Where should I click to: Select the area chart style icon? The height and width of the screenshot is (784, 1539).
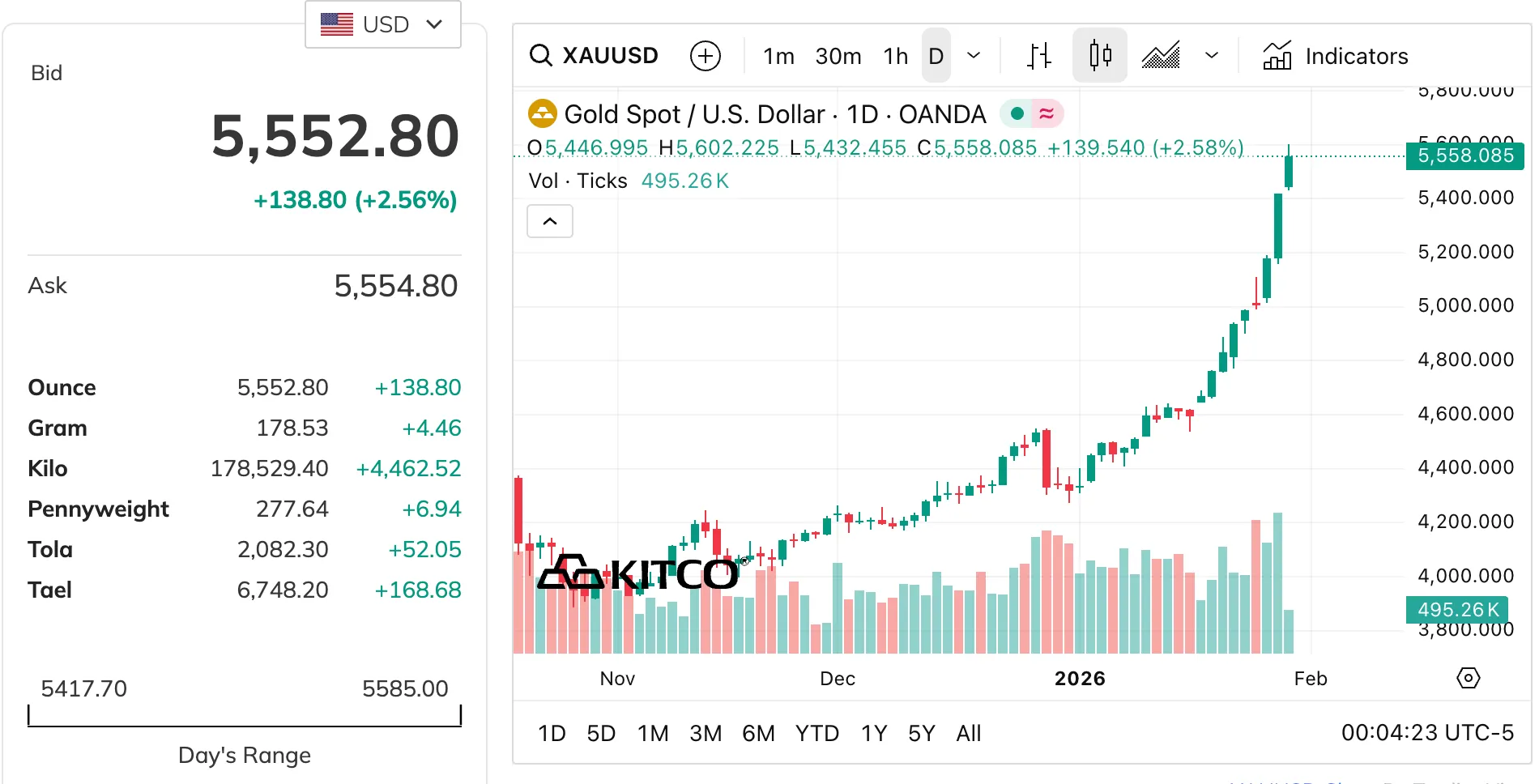[1161, 56]
